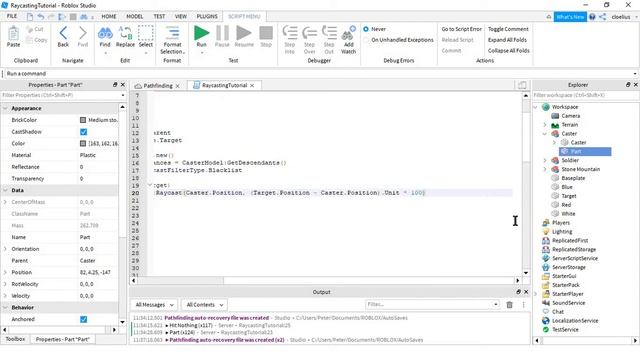
Task: Open the FILE menu
Action: 12,16
